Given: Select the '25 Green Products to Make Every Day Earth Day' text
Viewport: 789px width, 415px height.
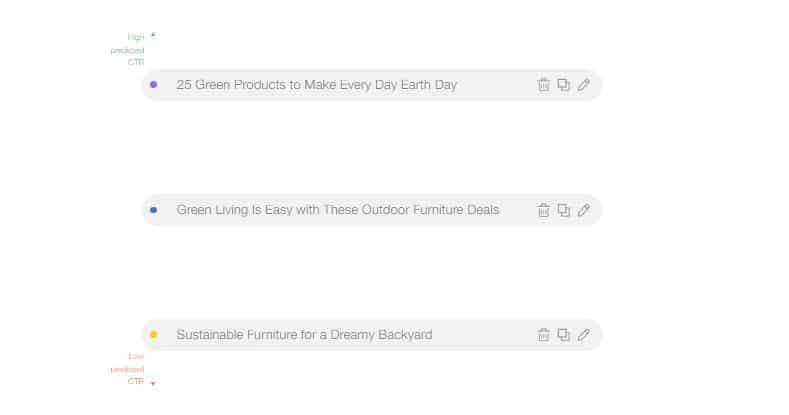Looking at the screenshot, I should point(317,85).
